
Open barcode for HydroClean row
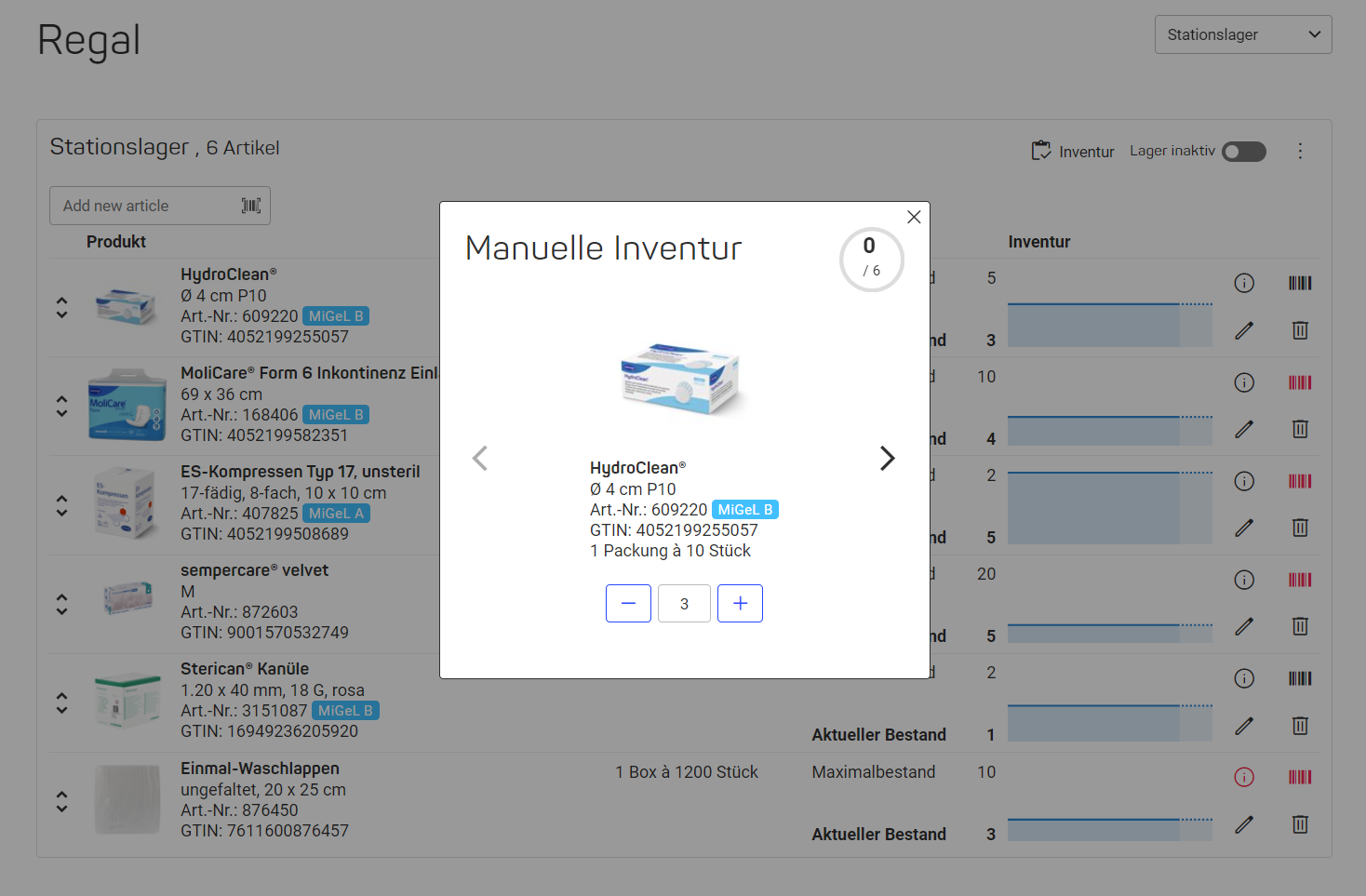click(x=1300, y=283)
